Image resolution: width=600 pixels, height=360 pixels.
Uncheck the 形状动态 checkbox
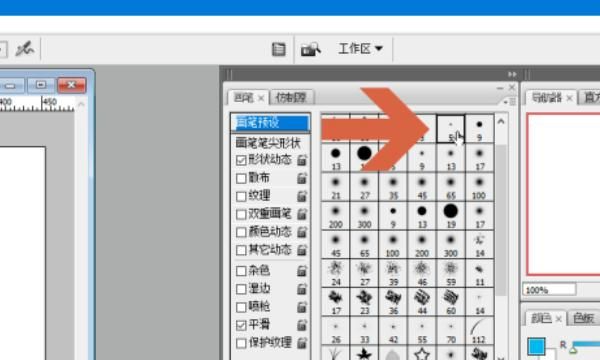coord(241,160)
